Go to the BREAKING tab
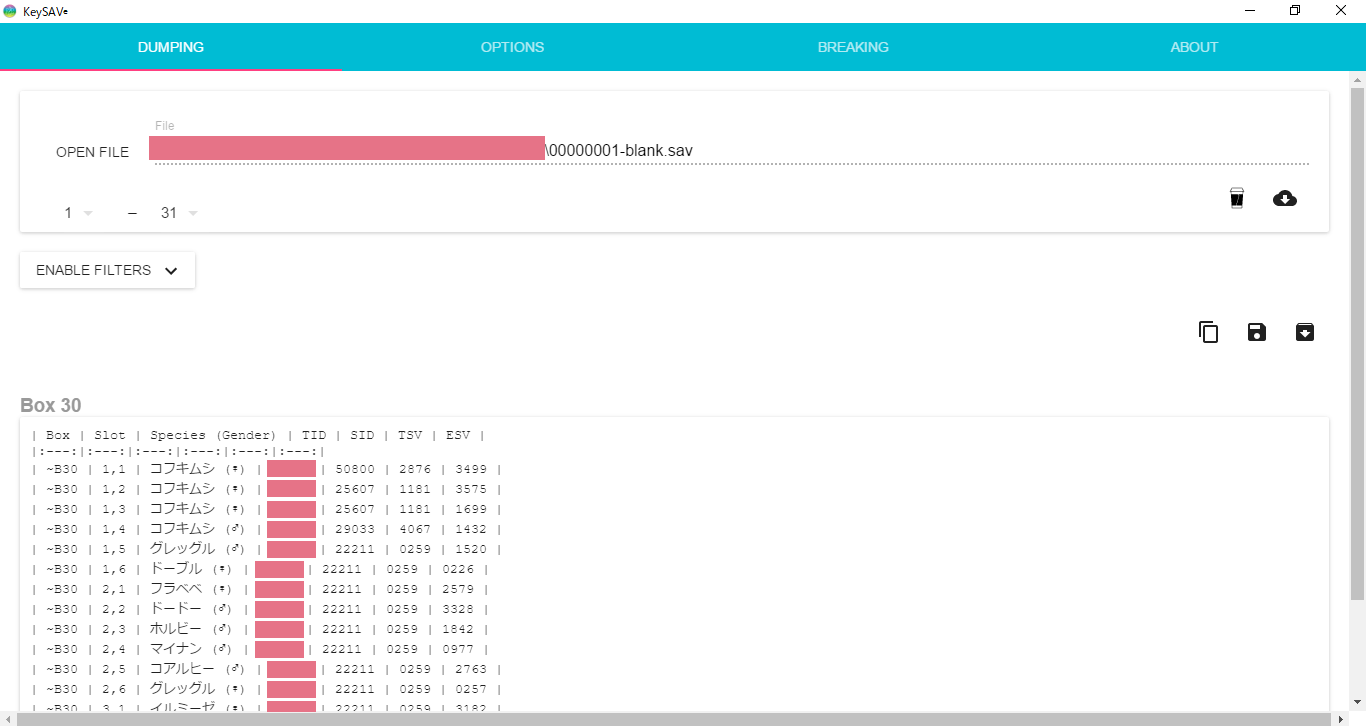The height and width of the screenshot is (726, 1366). pyautogui.click(x=853, y=47)
